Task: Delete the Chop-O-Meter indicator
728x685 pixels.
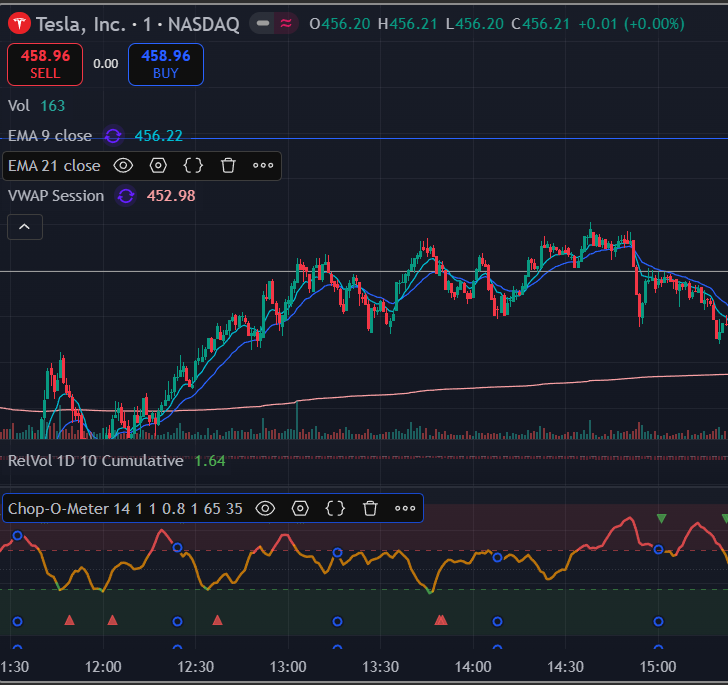Action: [x=370, y=509]
